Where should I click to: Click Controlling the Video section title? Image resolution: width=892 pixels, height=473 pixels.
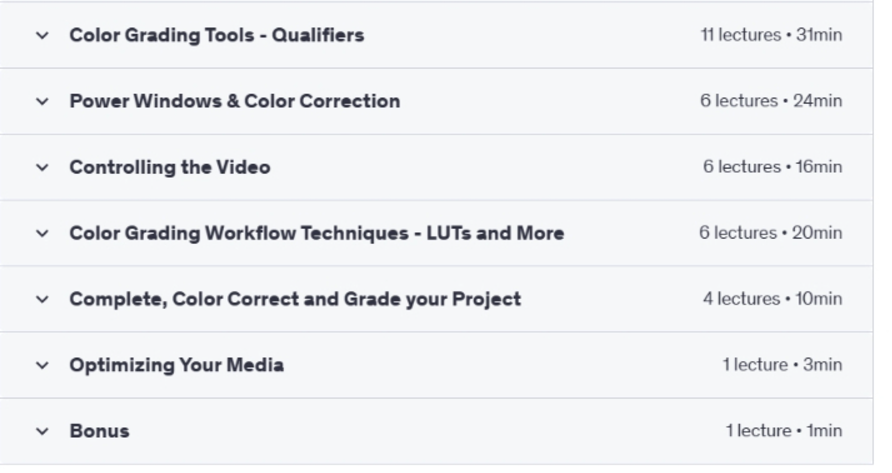tap(170, 167)
